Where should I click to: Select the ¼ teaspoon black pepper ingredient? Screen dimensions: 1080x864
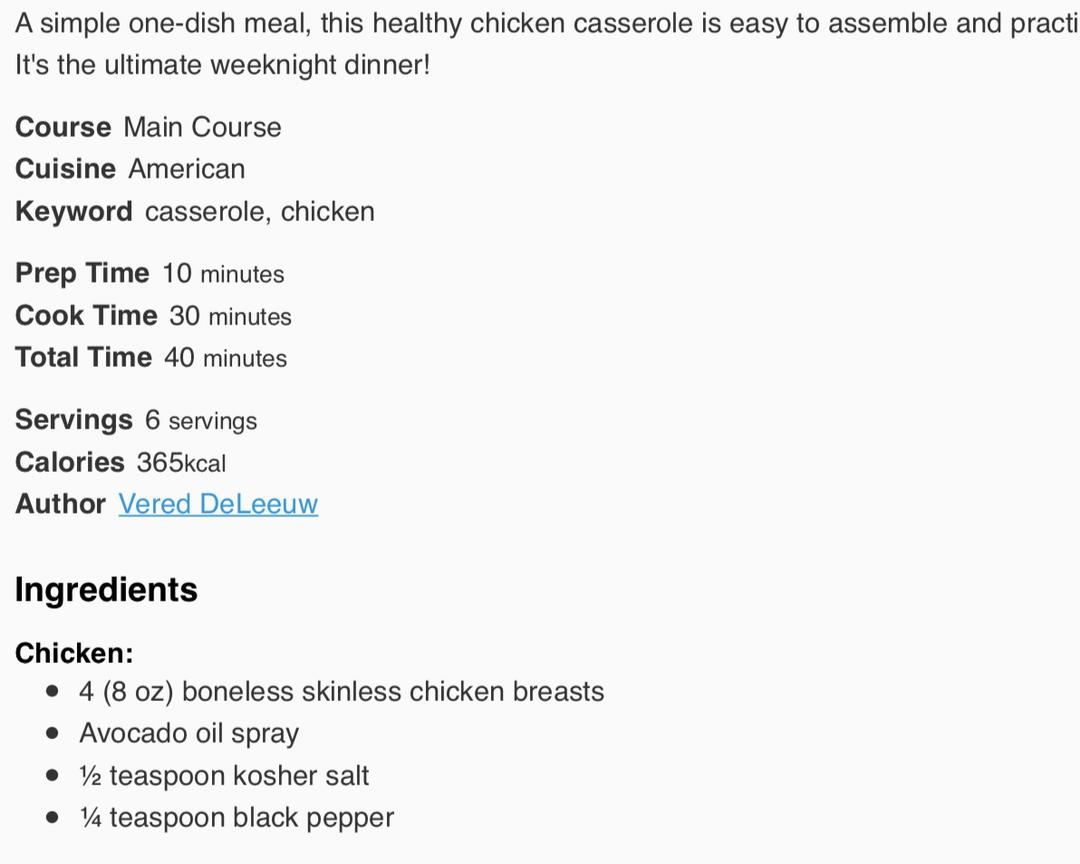coord(236,818)
